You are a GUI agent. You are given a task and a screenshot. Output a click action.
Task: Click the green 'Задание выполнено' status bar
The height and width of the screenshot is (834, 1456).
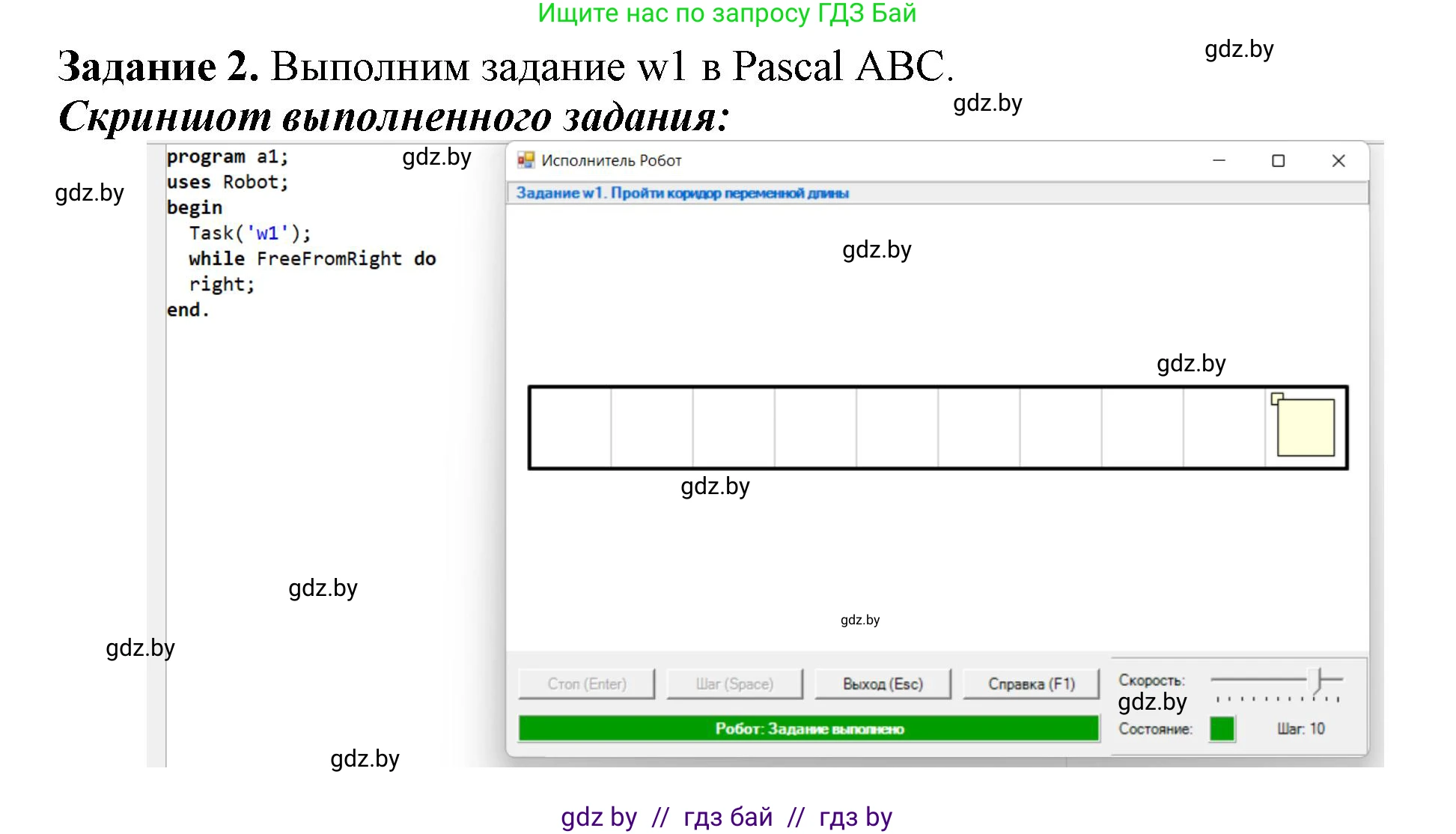point(808,728)
